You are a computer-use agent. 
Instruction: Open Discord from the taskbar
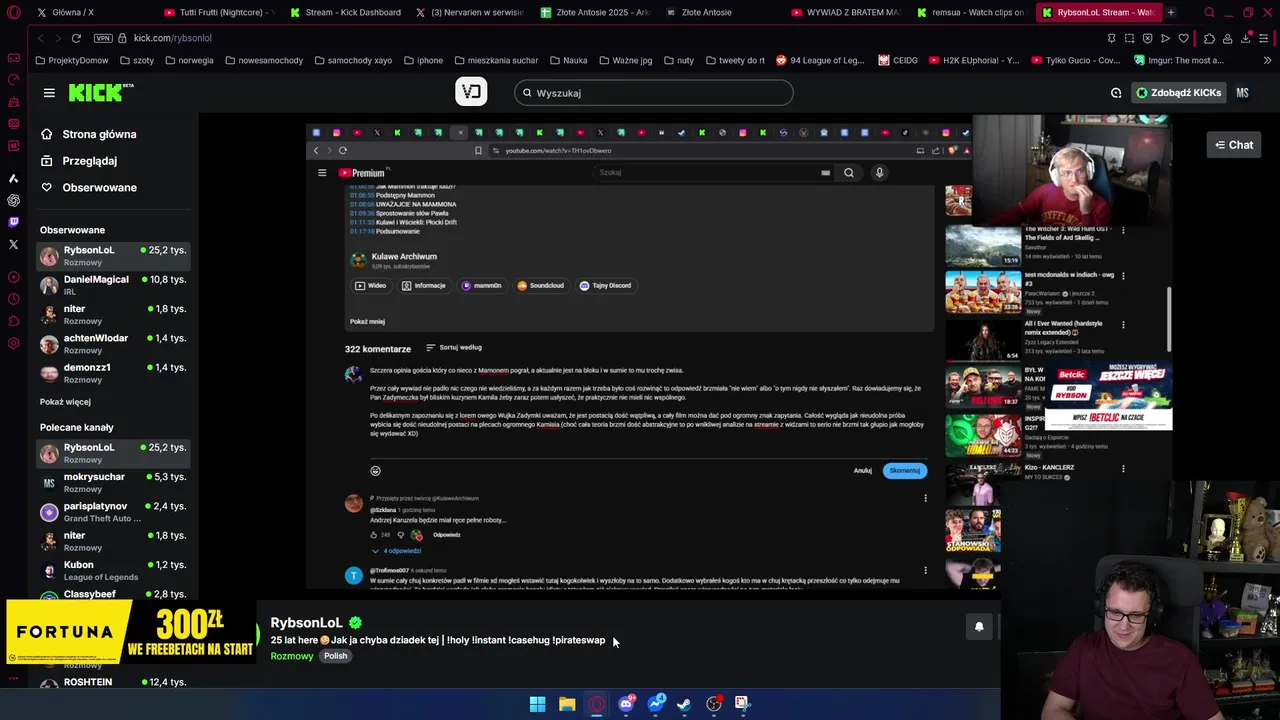626,704
